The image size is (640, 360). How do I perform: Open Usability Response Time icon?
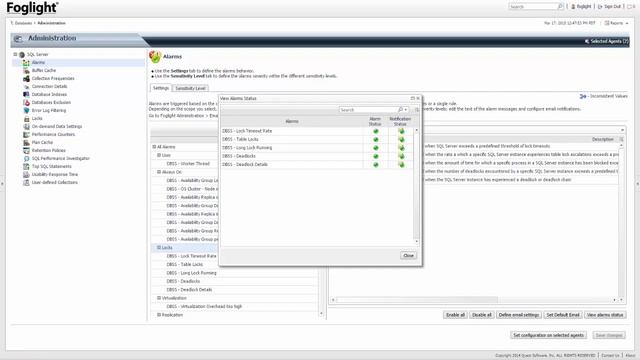pyautogui.click(x=26, y=174)
